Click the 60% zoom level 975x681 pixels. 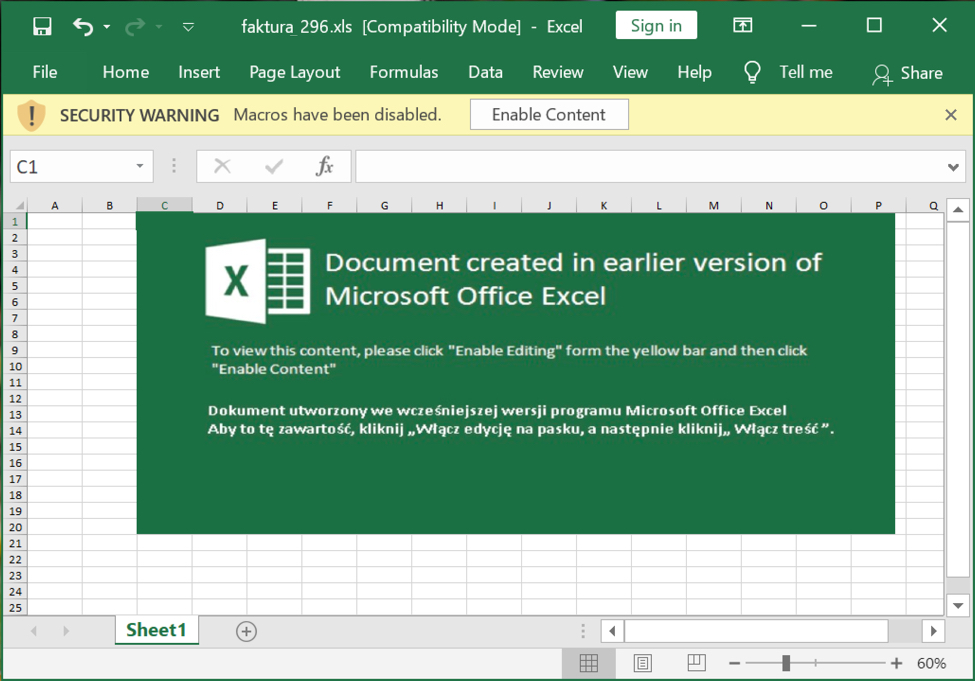[x=931, y=664]
